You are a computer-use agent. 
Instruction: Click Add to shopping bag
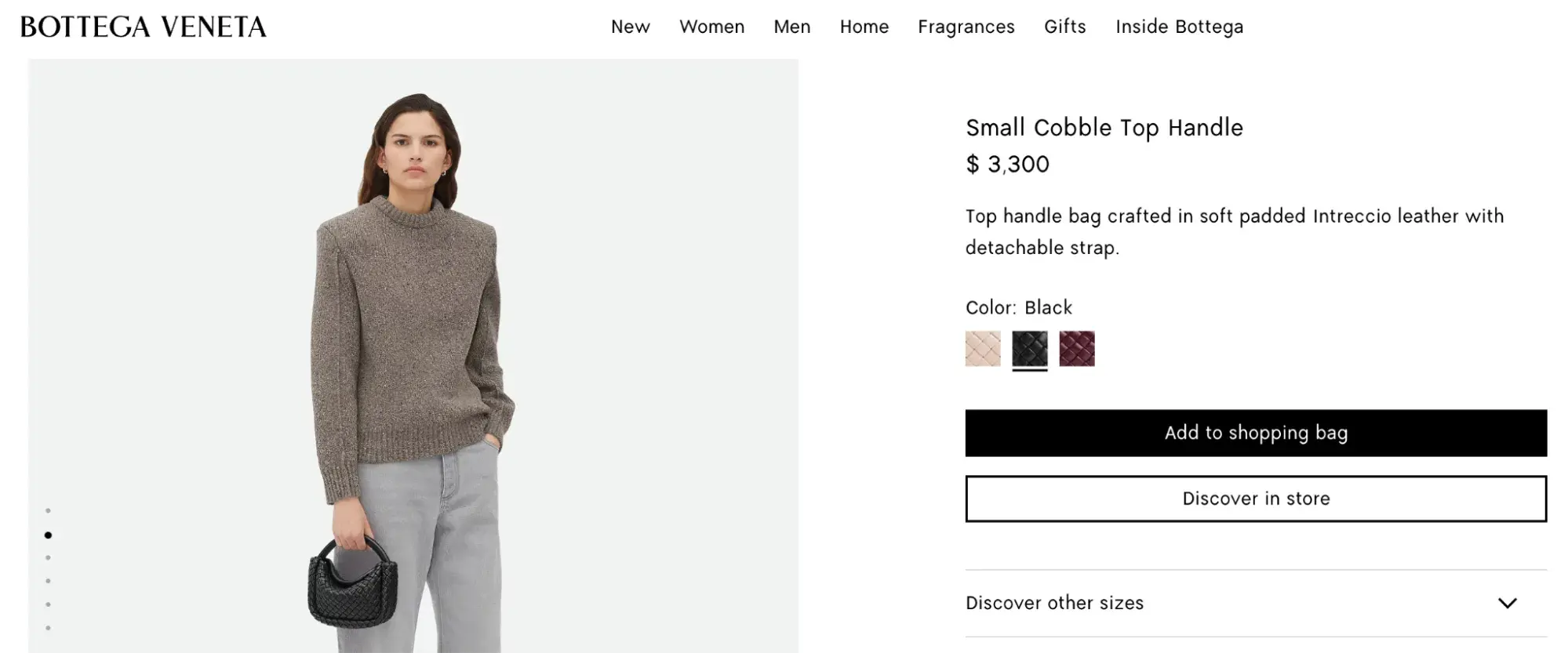(x=1255, y=433)
